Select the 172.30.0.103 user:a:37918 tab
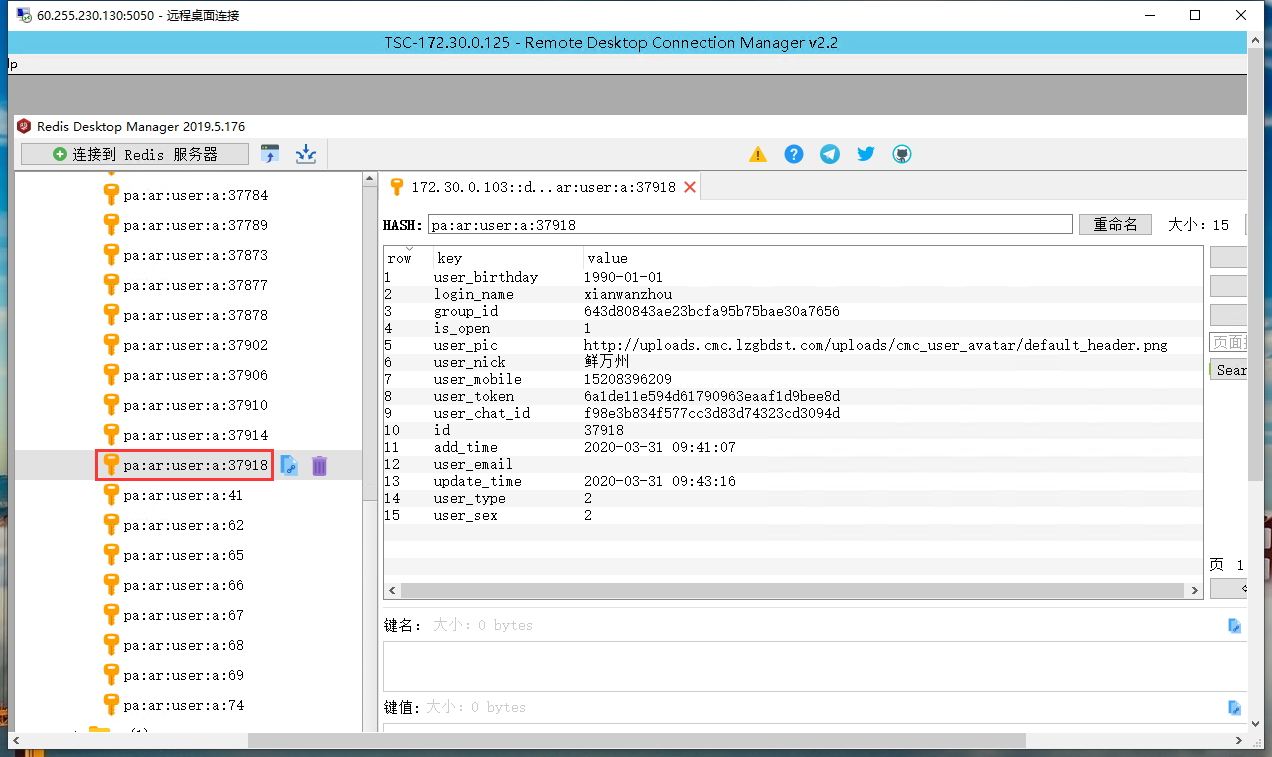This screenshot has height=757, width=1272. tap(542, 187)
